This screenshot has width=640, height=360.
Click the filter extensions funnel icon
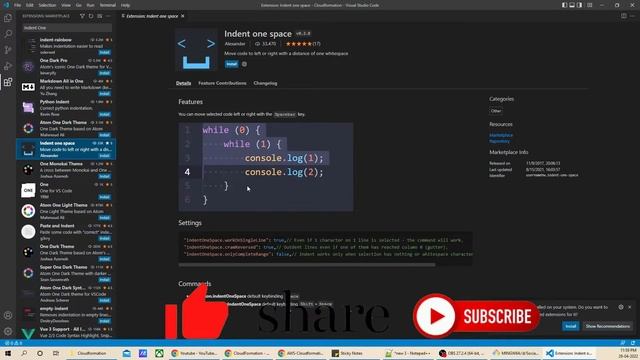click(x=82, y=16)
